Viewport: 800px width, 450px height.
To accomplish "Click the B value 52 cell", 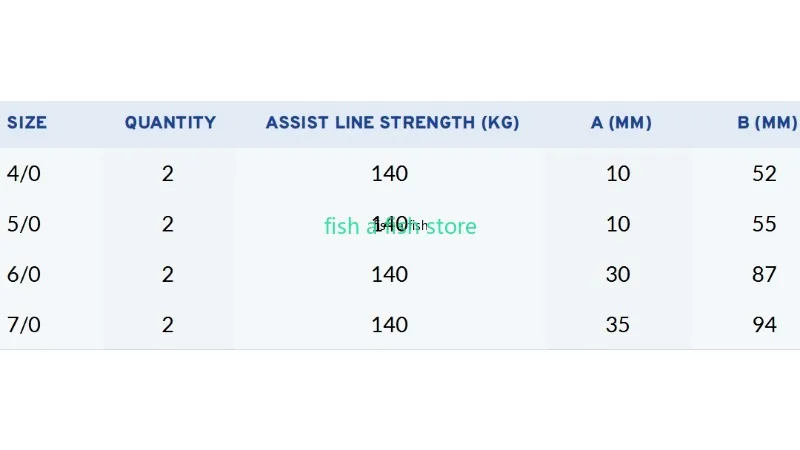I will tap(764, 174).
